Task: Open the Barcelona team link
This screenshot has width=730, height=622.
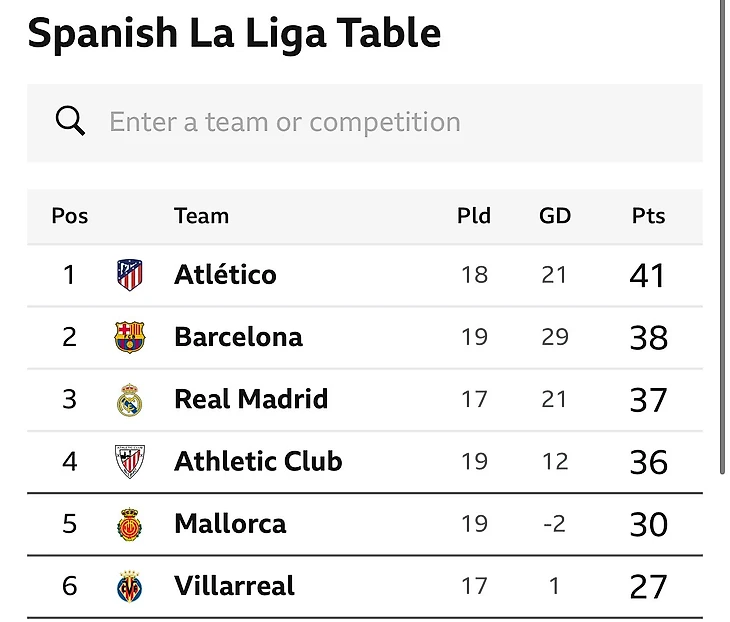Action: point(238,337)
